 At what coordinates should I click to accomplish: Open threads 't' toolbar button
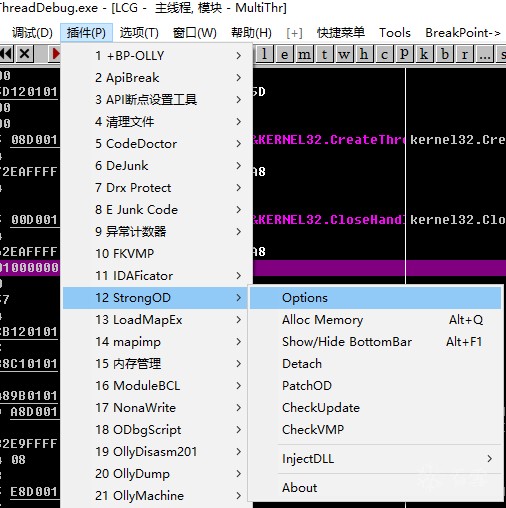tap(324, 54)
